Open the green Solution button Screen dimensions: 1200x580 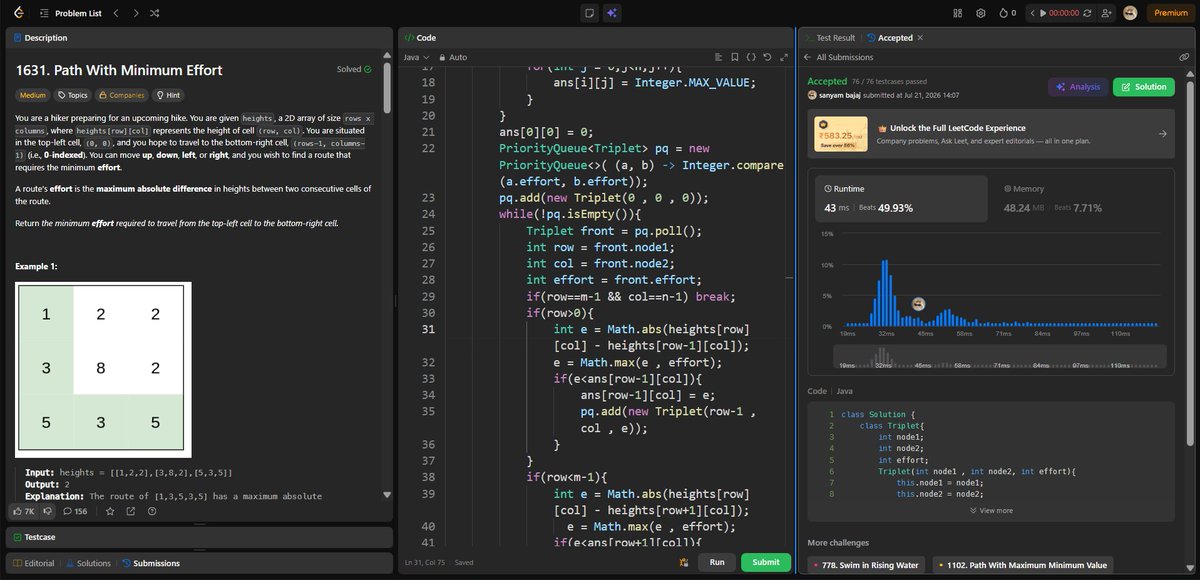[x=1144, y=87]
